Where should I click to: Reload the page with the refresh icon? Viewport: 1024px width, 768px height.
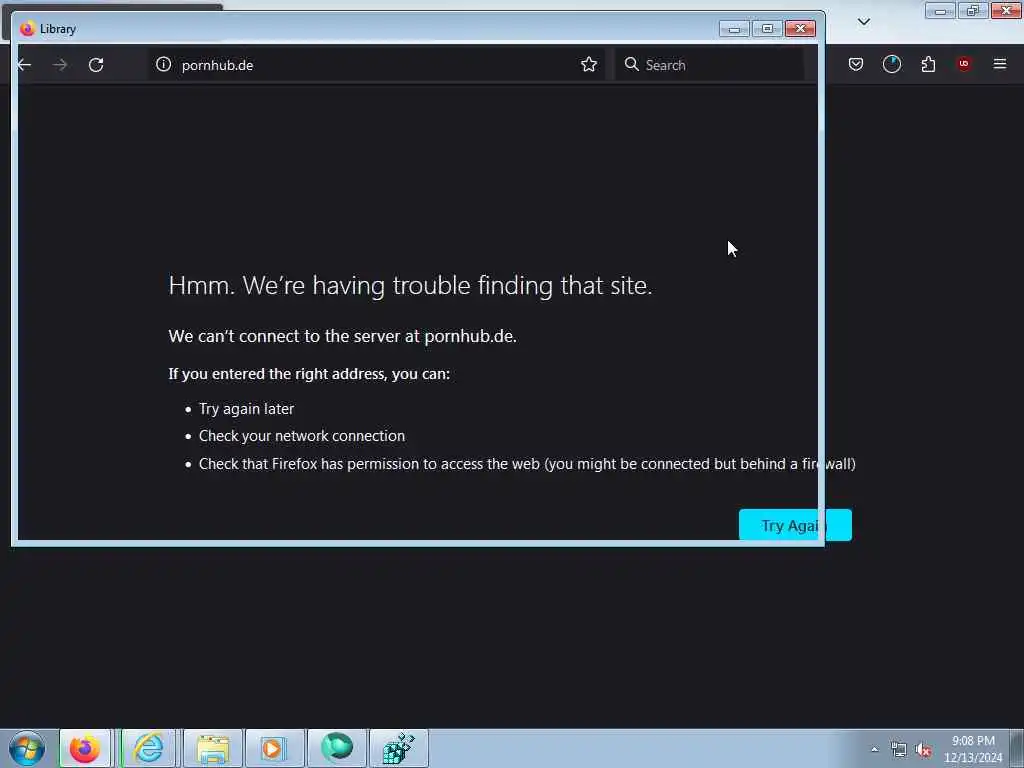pyautogui.click(x=96, y=65)
